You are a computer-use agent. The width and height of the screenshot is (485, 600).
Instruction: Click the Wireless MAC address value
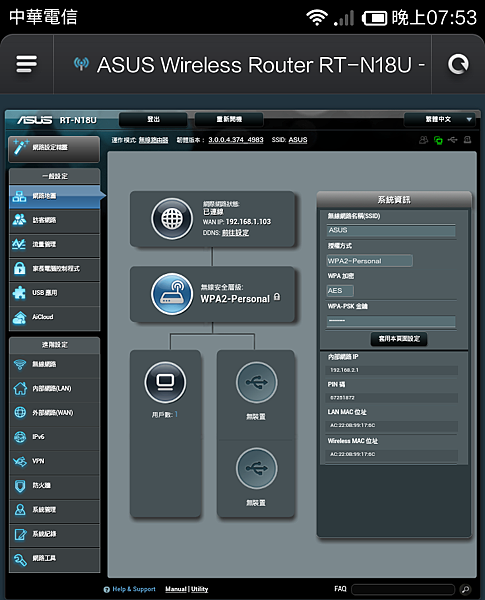tap(353, 454)
